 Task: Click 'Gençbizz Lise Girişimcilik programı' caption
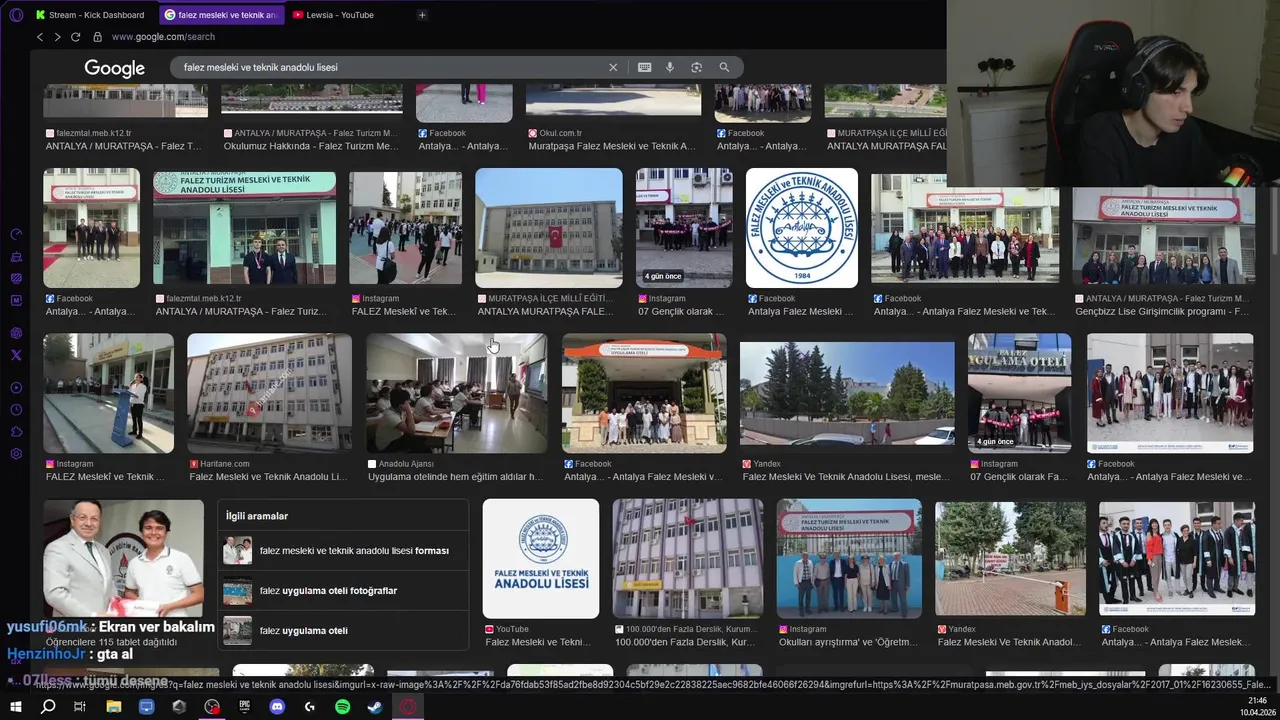click(1161, 311)
